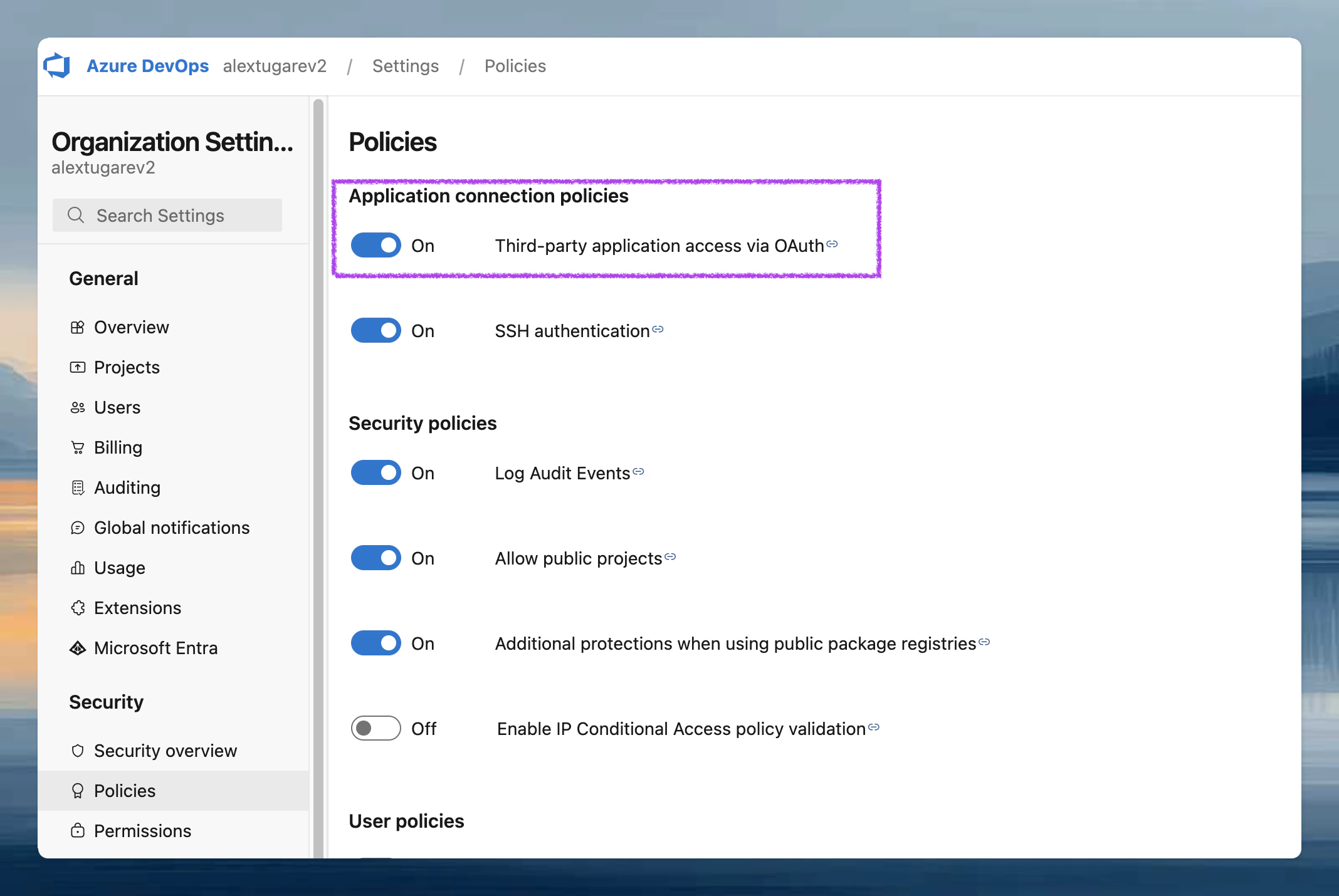The height and width of the screenshot is (896, 1339).
Task: Open Extensions via its puzzle icon
Action: tap(78, 607)
